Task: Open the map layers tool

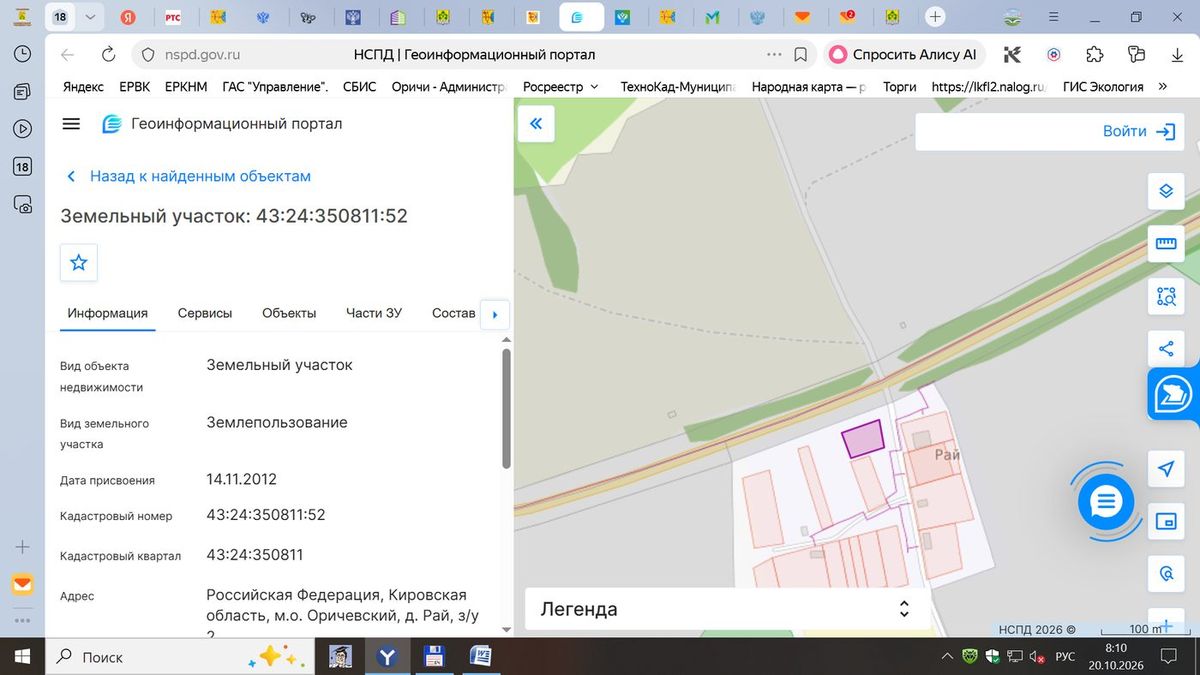Action: pyautogui.click(x=1166, y=191)
